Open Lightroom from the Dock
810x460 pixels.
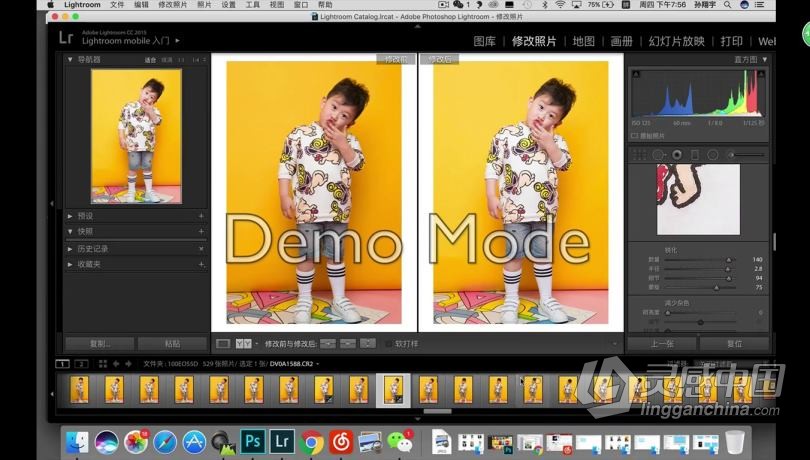pyautogui.click(x=282, y=441)
